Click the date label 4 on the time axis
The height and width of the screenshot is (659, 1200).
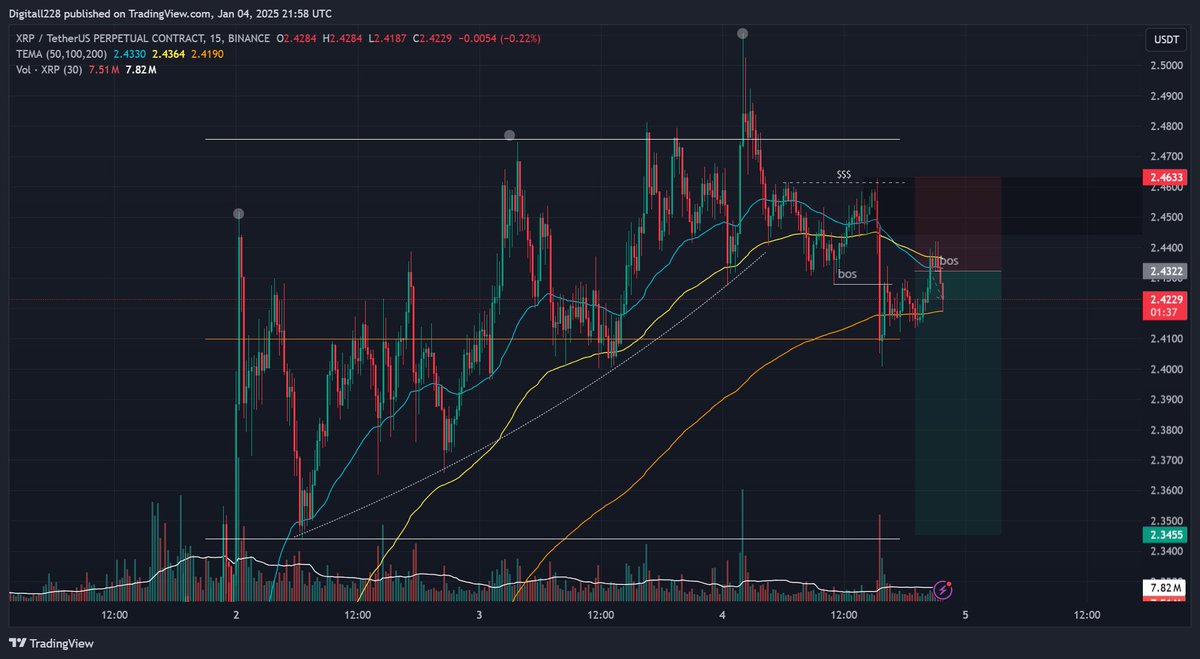[722, 615]
